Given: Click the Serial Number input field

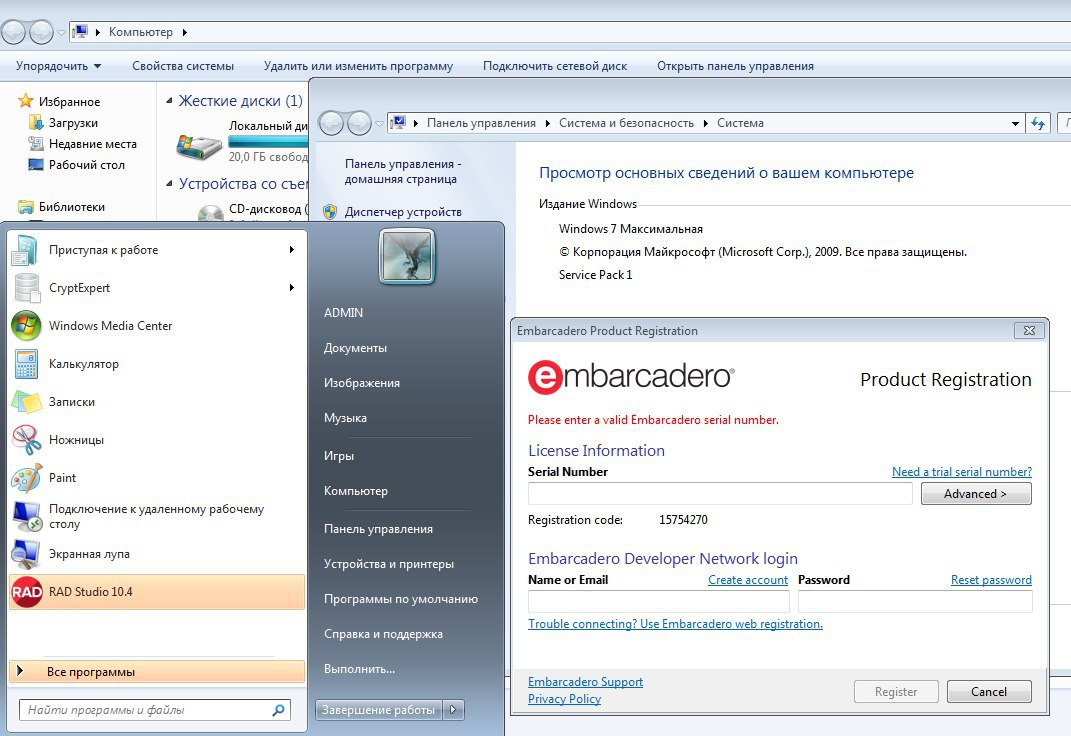Looking at the screenshot, I should pos(720,494).
